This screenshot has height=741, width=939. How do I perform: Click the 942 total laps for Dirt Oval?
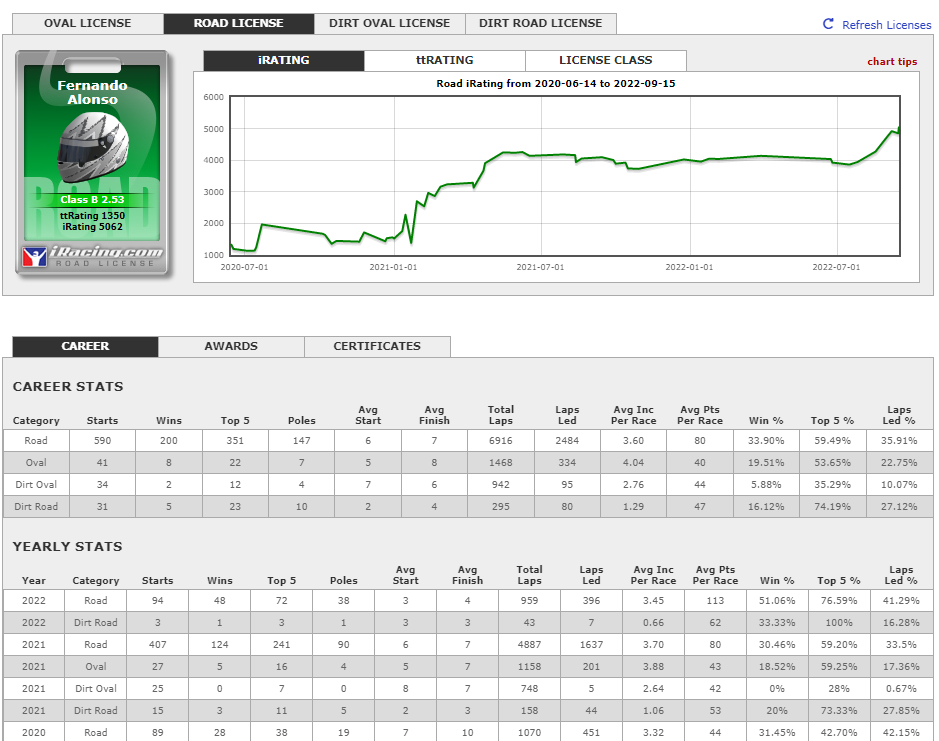coord(501,485)
